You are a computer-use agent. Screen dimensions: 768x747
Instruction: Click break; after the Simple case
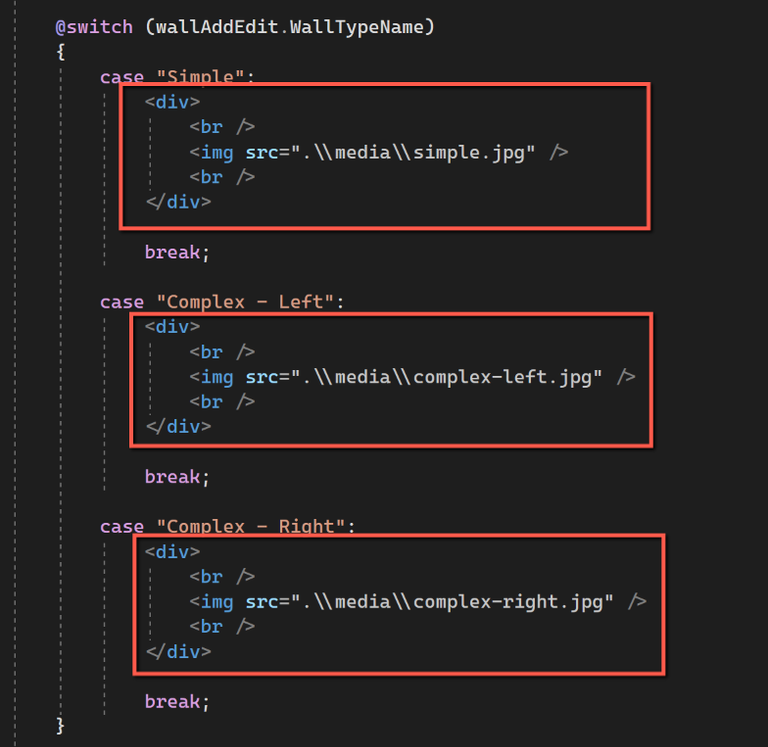tap(177, 252)
